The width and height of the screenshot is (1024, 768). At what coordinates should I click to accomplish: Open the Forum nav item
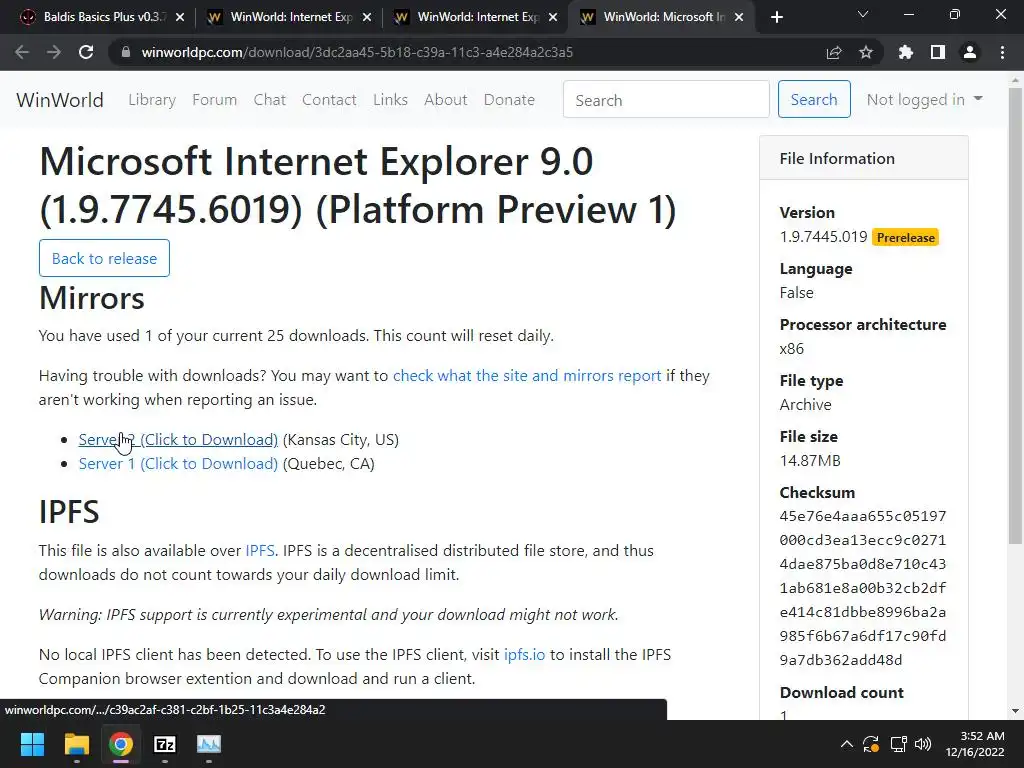click(x=214, y=100)
